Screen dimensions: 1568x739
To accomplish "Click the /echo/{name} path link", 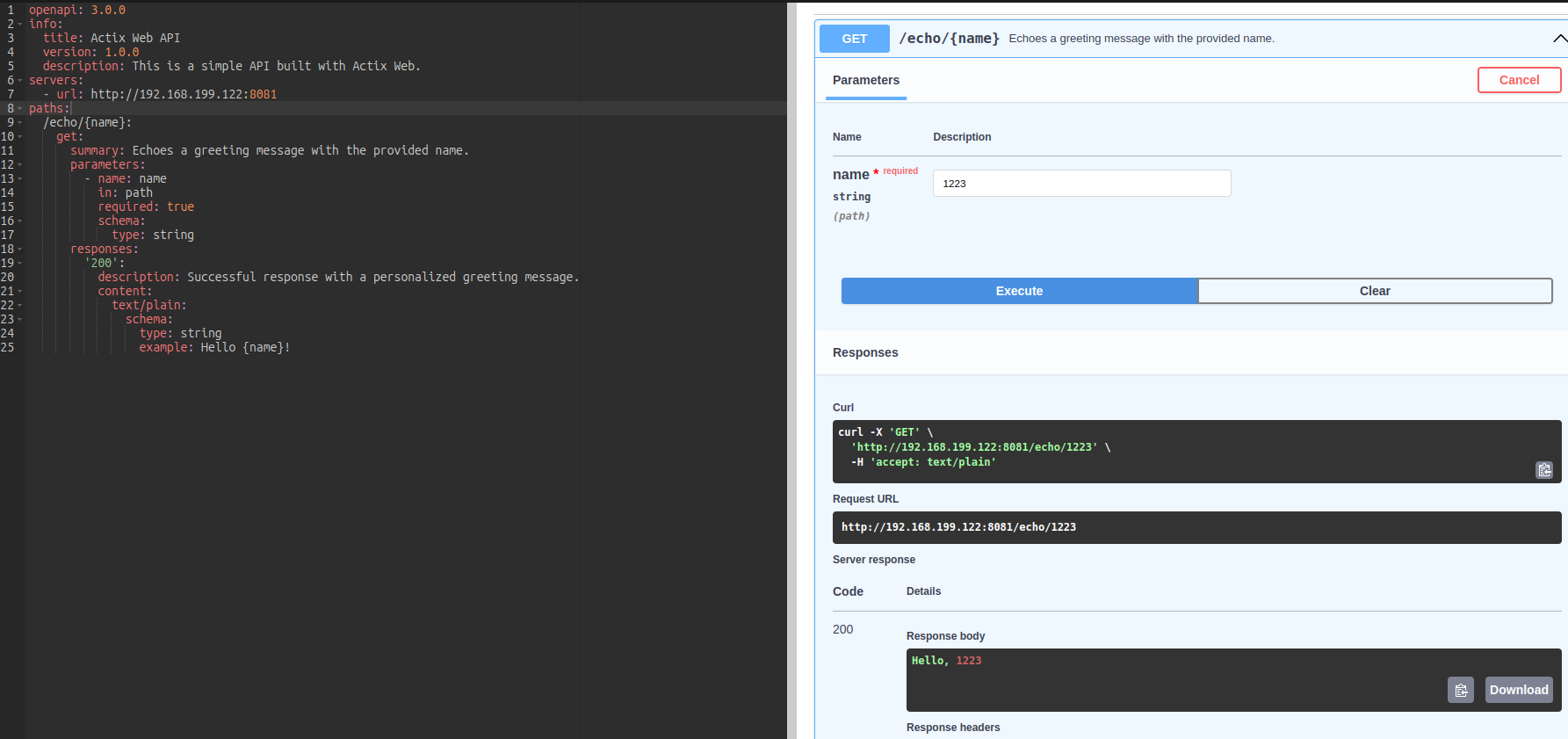I will point(949,39).
